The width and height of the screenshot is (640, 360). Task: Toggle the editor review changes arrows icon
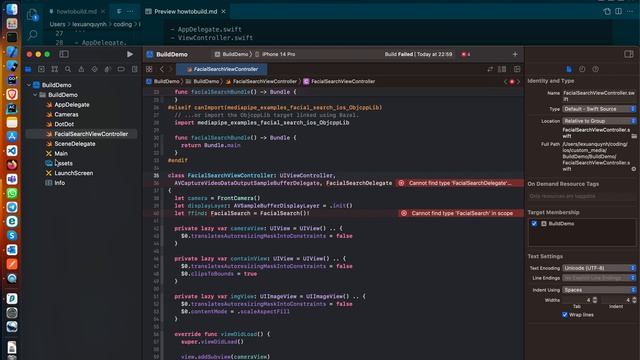point(490,69)
